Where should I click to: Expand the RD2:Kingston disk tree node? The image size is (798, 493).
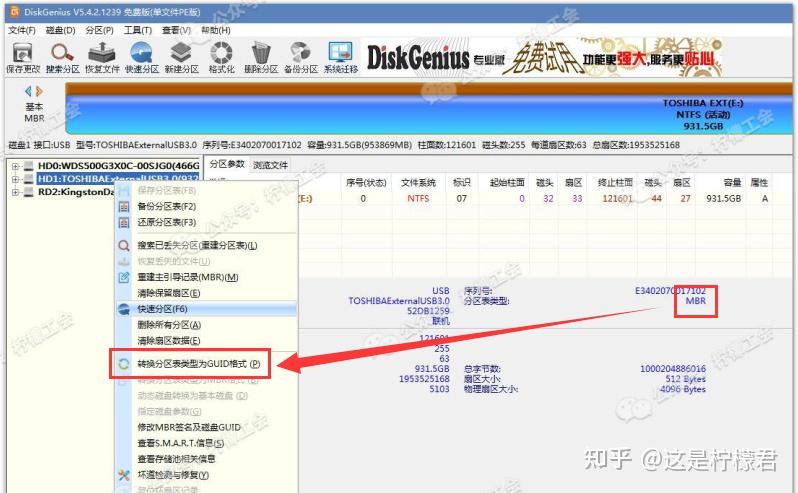pyautogui.click(x=15, y=192)
